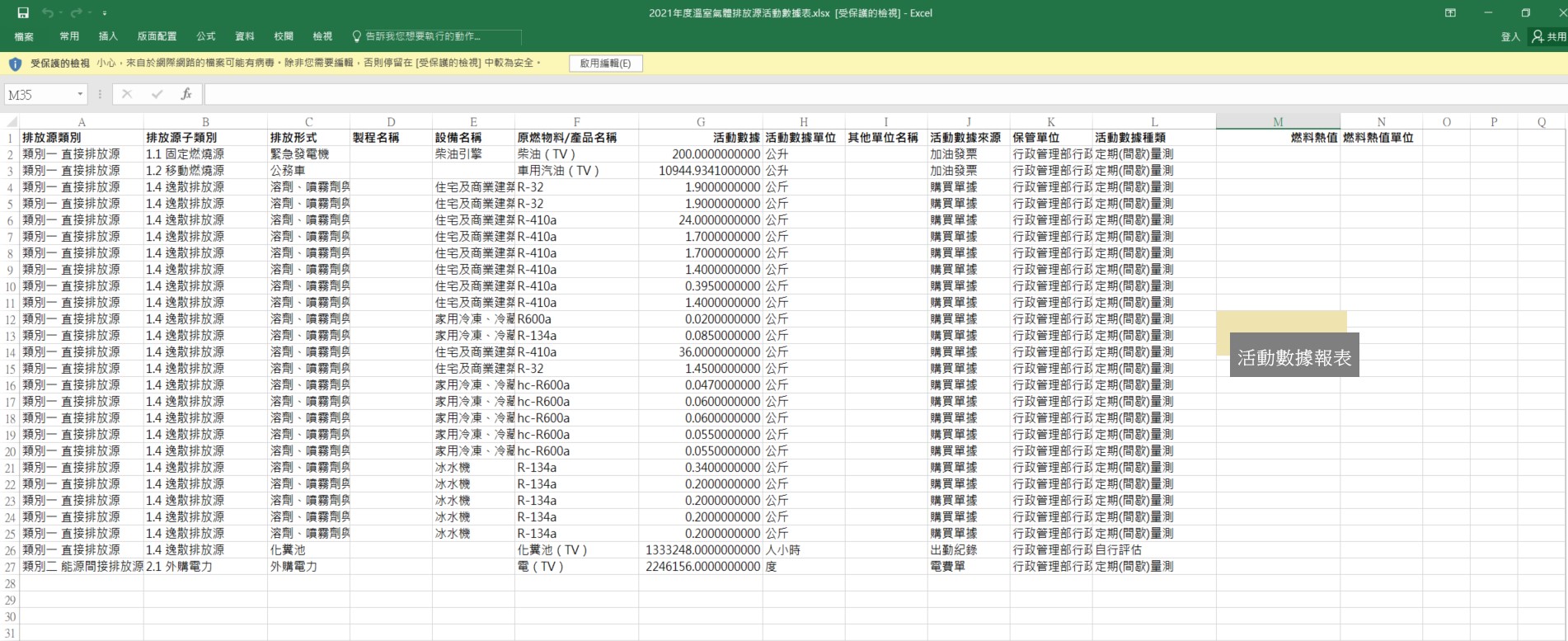Select cell containing 緊急發電機
The image size is (1568, 641).
[x=308, y=154]
